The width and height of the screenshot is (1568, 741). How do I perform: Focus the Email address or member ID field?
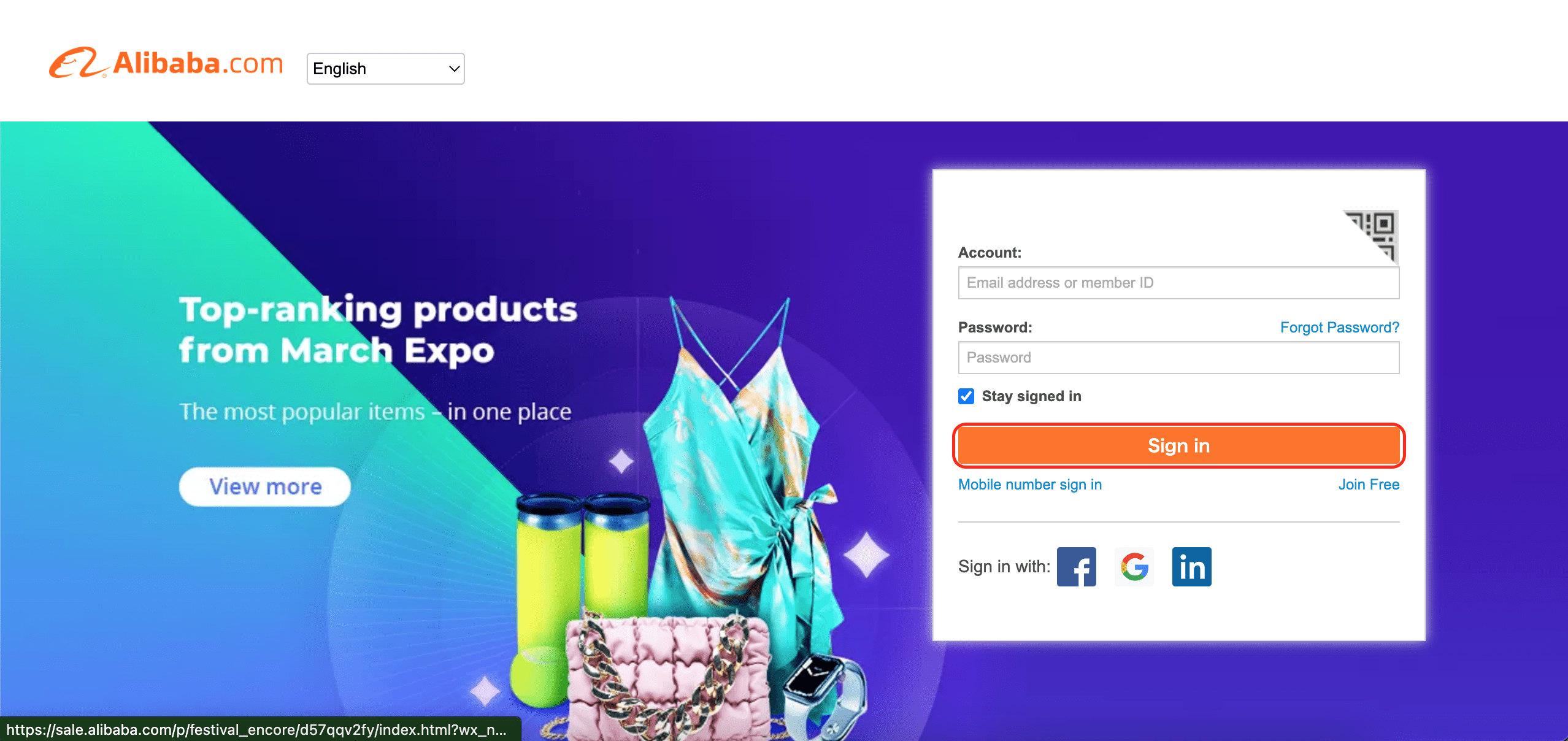coord(1178,283)
